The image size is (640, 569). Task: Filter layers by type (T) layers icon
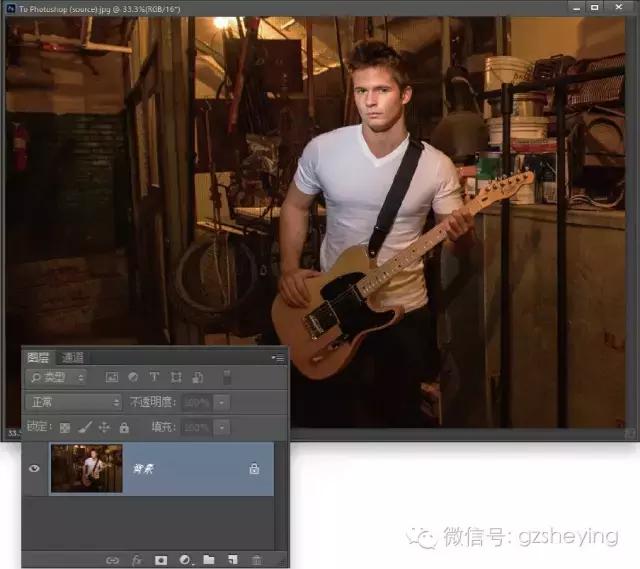[154, 377]
